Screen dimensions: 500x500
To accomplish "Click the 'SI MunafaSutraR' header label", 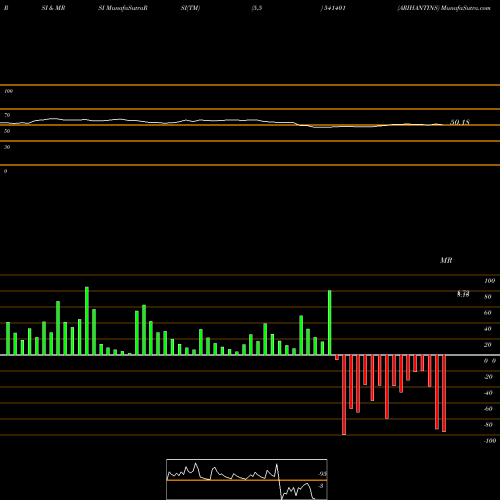I will (x=123, y=8).
